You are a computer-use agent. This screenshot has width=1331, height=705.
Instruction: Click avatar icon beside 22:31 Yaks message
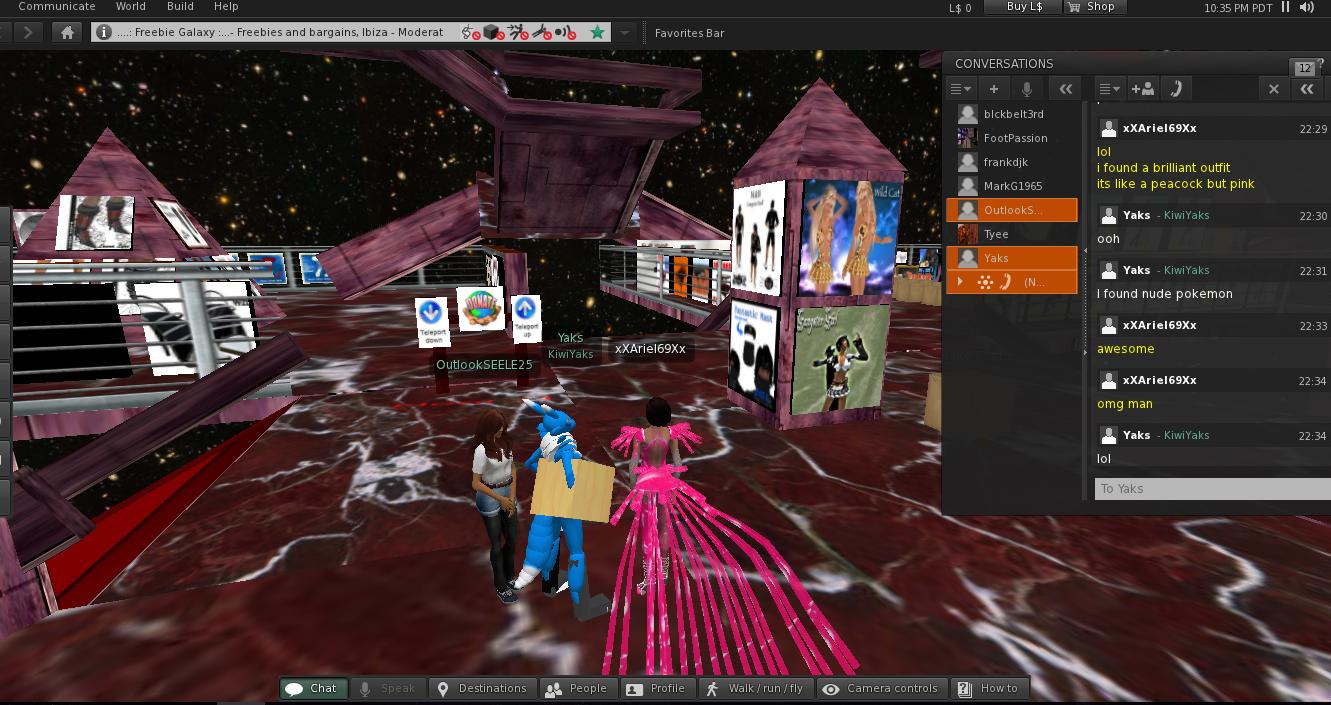pyautogui.click(x=1108, y=270)
